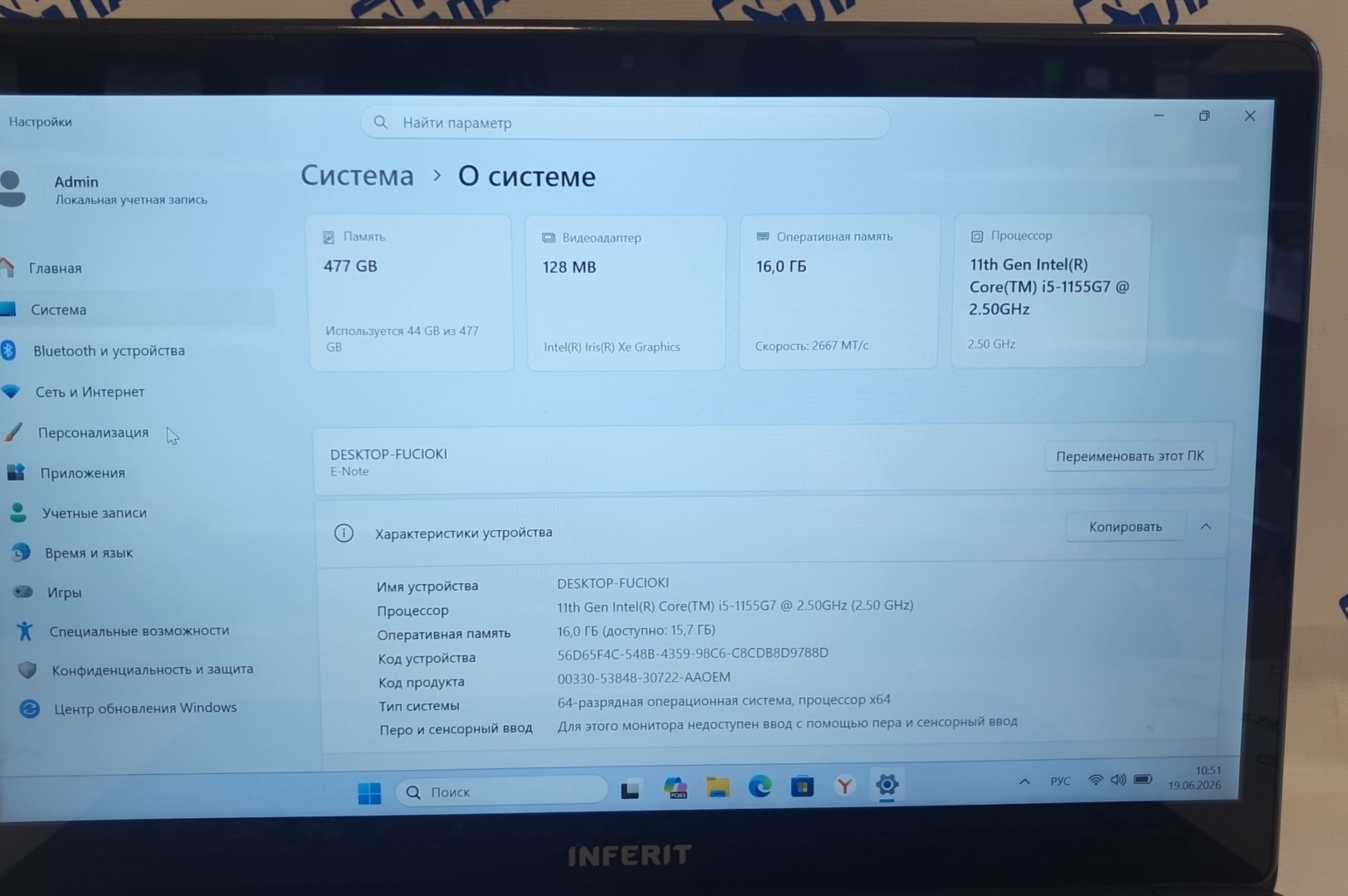Open the Оперативная память 16,0 ГБ card

[x=838, y=291]
